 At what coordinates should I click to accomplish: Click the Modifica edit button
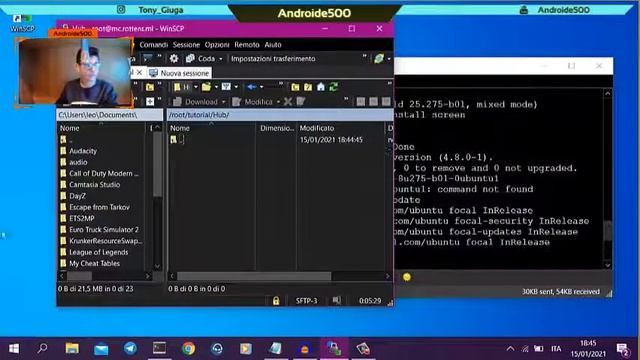(252, 102)
